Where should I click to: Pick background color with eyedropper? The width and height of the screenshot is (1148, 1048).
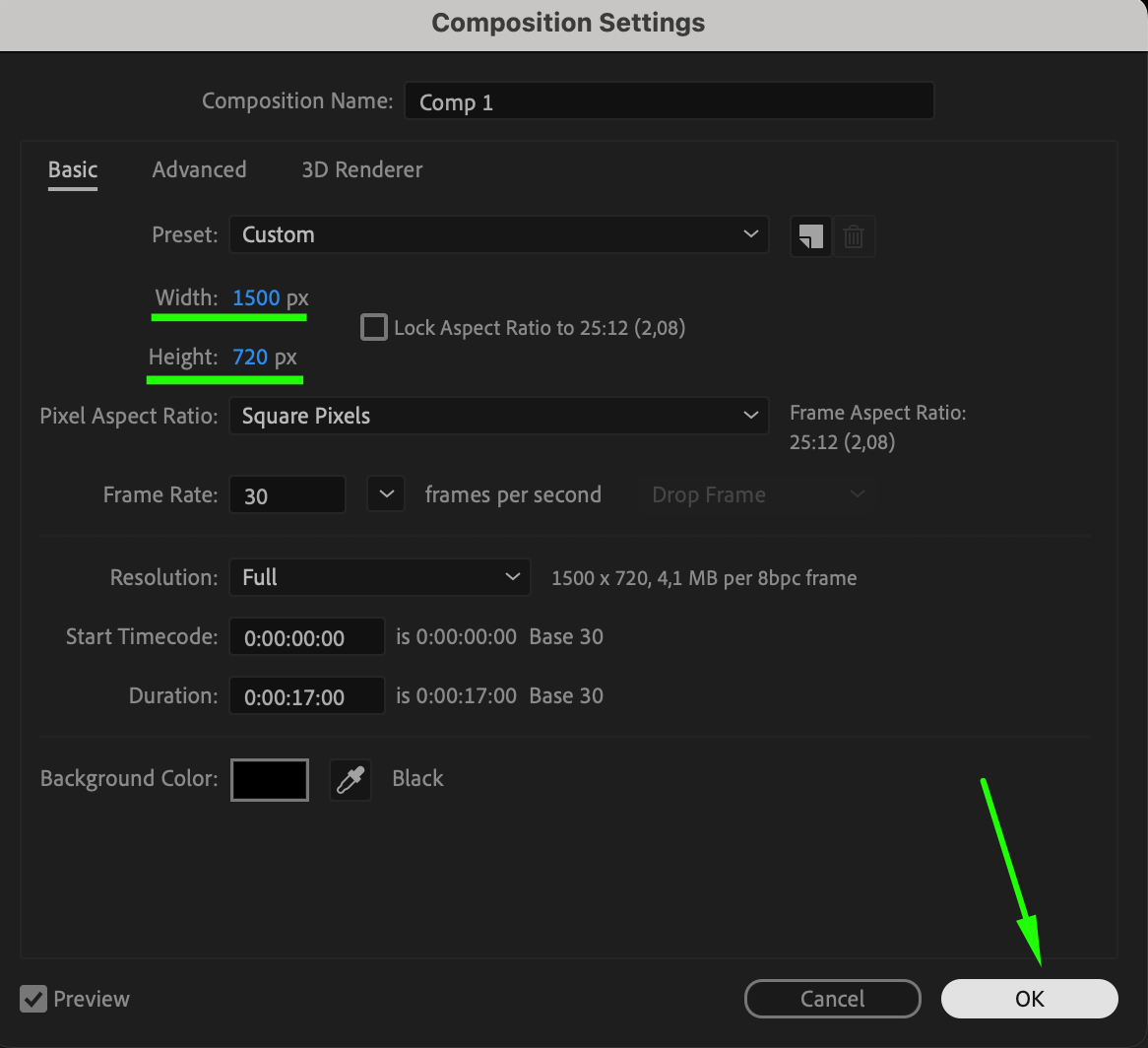pyautogui.click(x=350, y=780)
